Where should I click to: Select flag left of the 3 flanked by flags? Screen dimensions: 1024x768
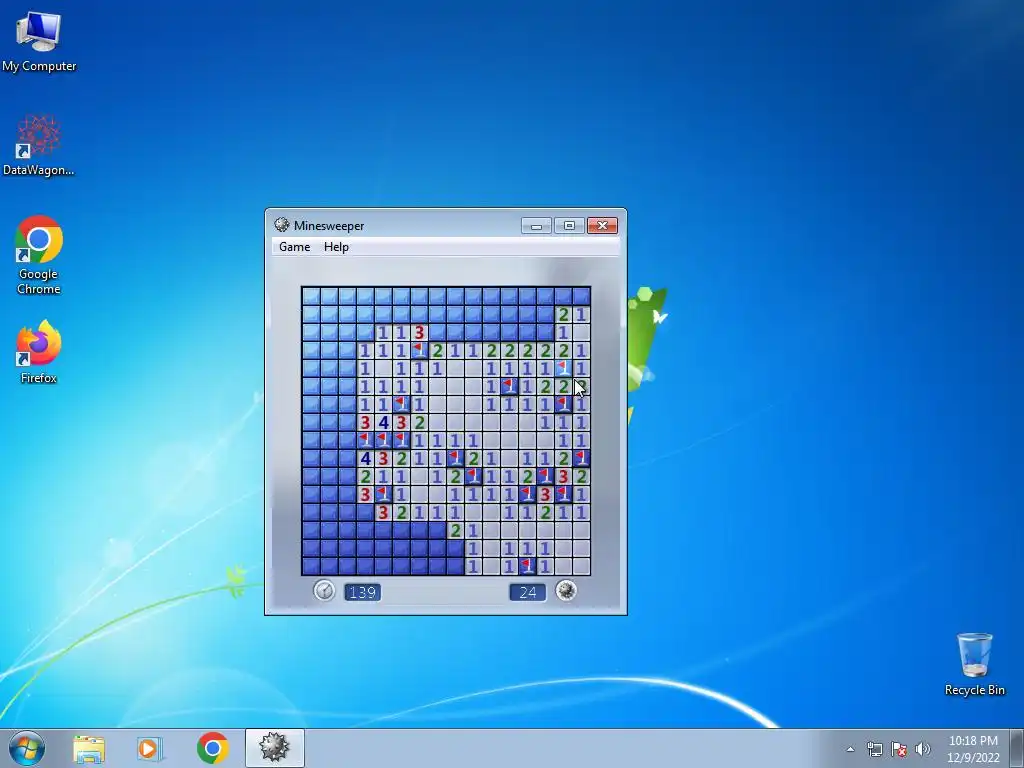pos(527,494)
